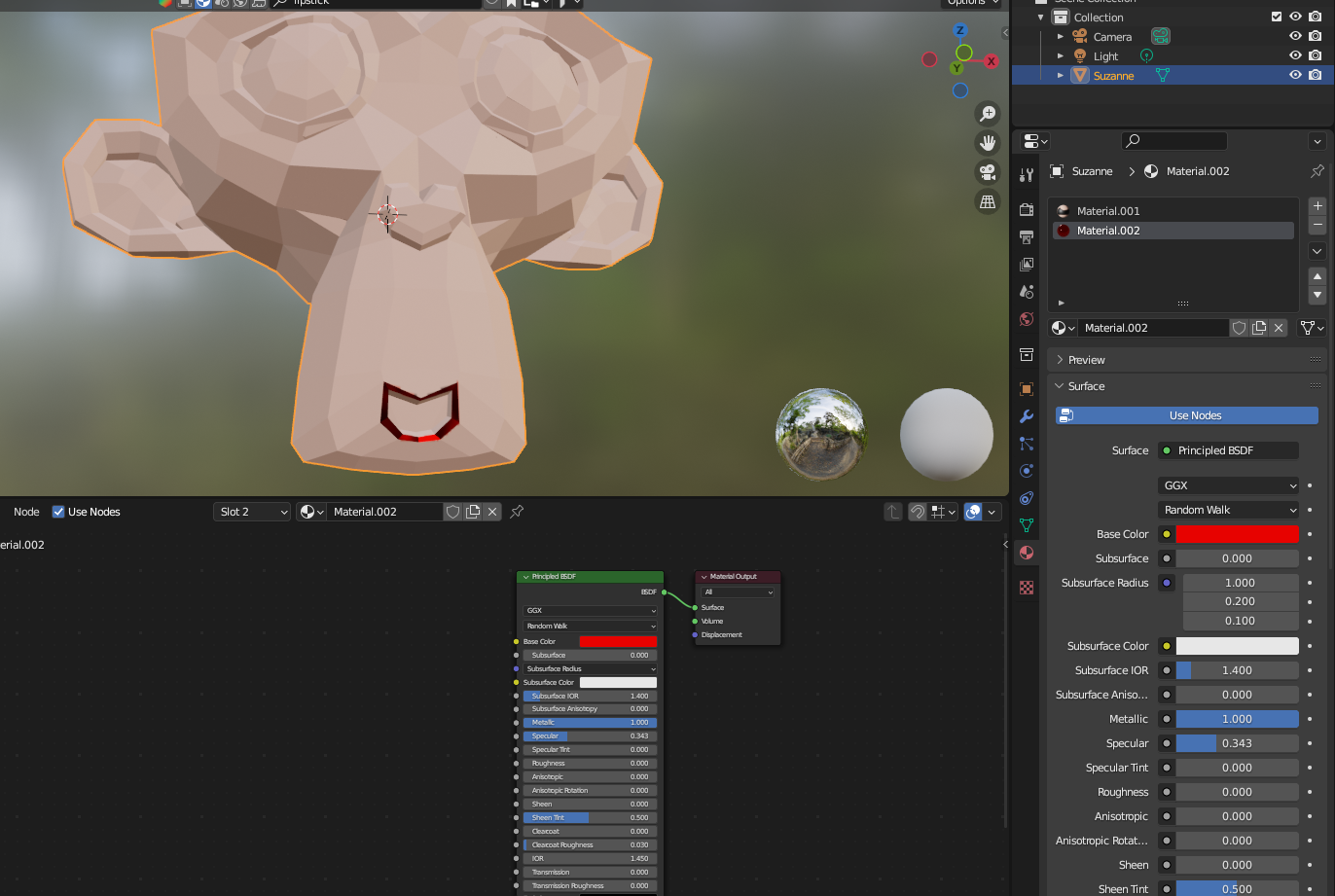Open the World properties tab
Viewport: 1335px width, 896px height.
click(x=1026, y=318)
